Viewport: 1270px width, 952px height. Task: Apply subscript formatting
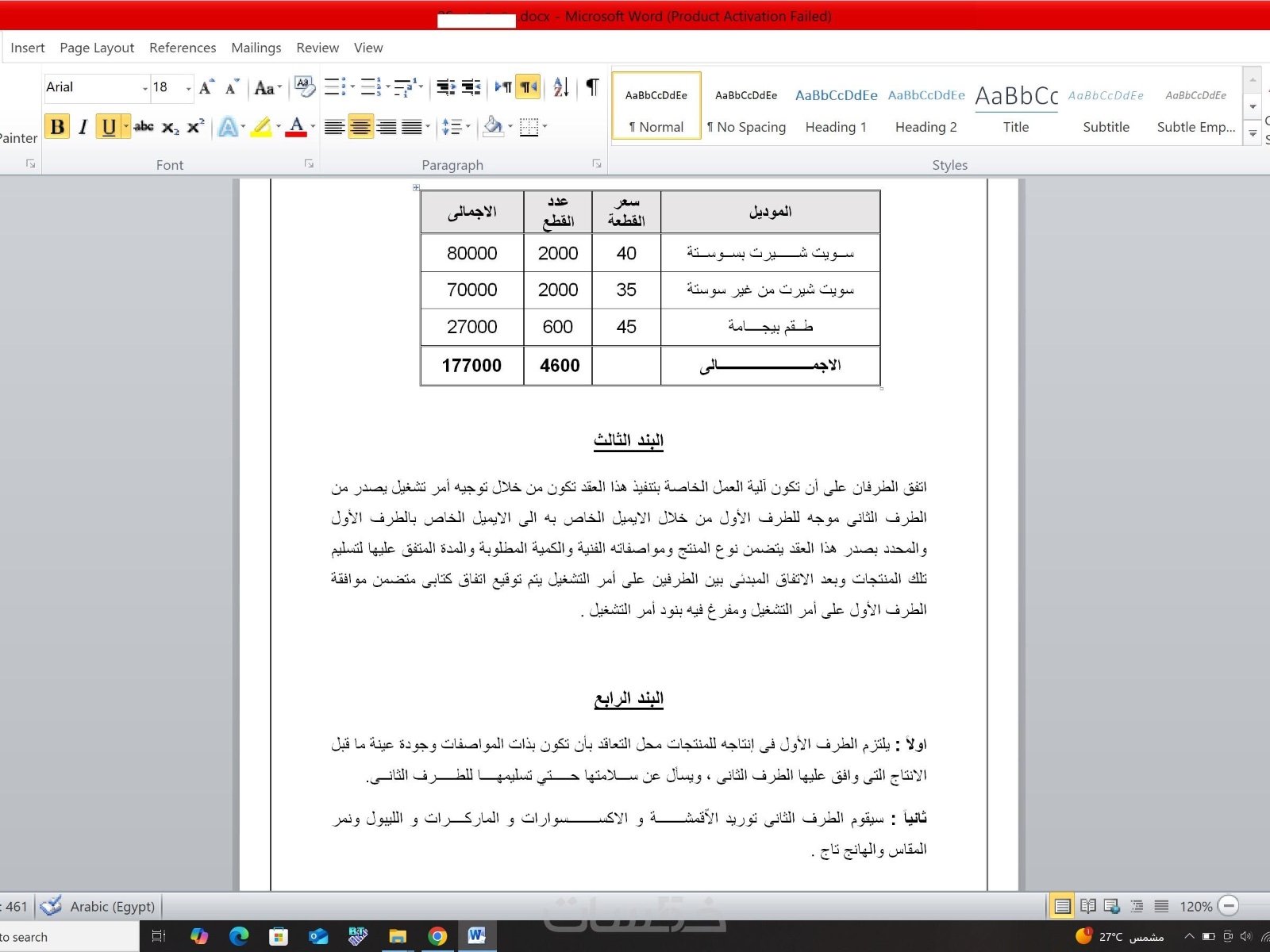point(170,127)
